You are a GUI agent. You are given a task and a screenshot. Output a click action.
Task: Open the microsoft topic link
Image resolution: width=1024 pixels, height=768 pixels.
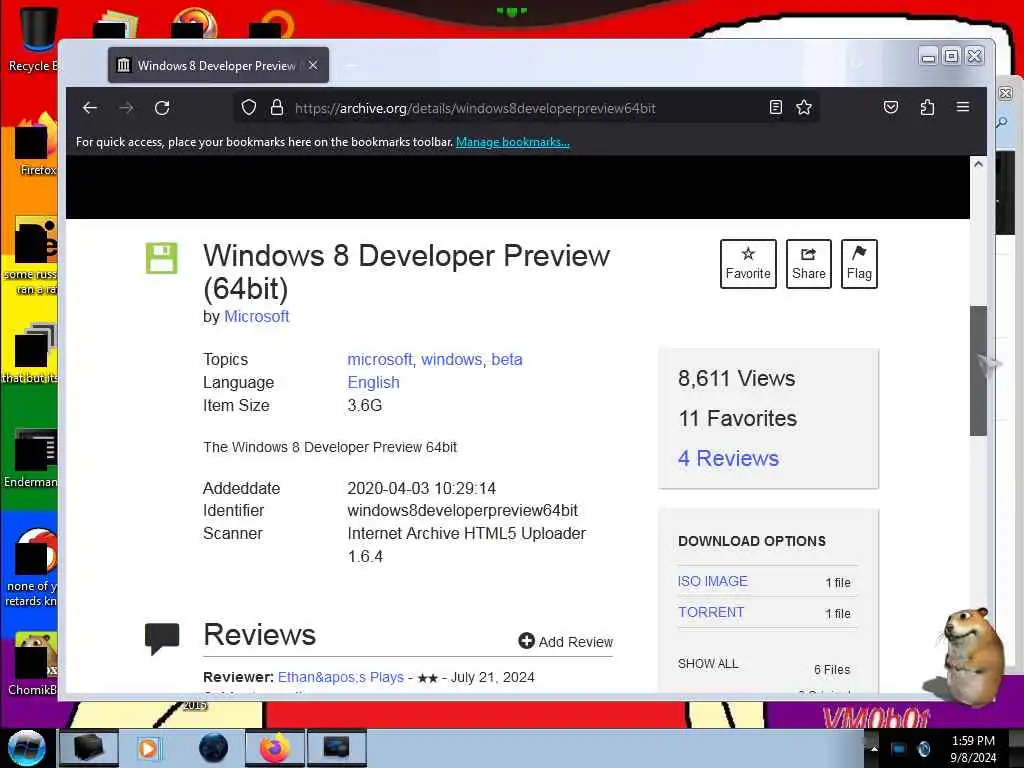coord(379,359)
